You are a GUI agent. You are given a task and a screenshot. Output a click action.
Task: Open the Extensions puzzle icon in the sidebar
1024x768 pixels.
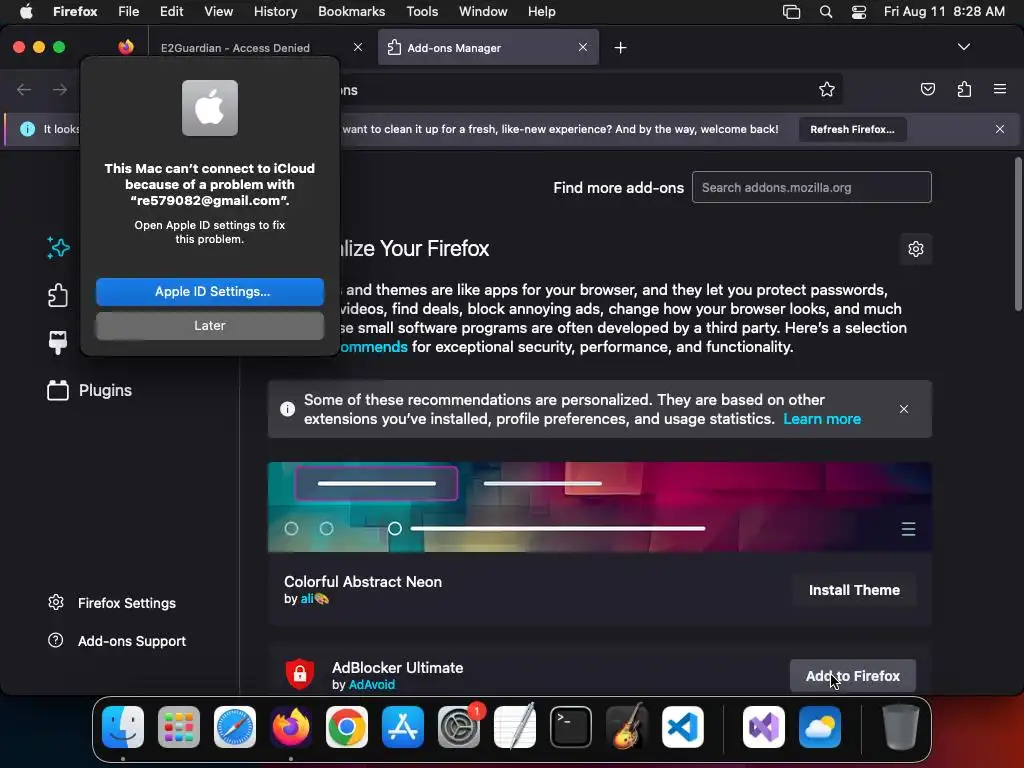[x=58, y=295]
